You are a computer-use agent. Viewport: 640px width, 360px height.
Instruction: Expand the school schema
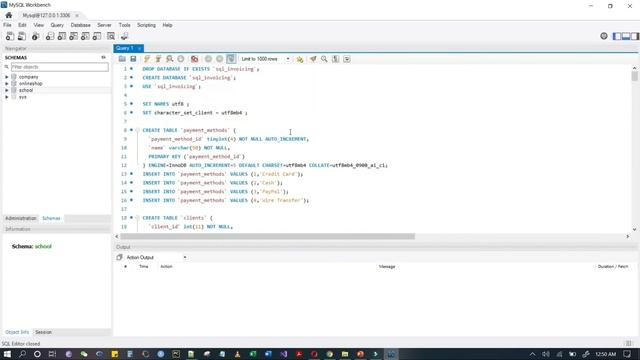coord(7,90)
